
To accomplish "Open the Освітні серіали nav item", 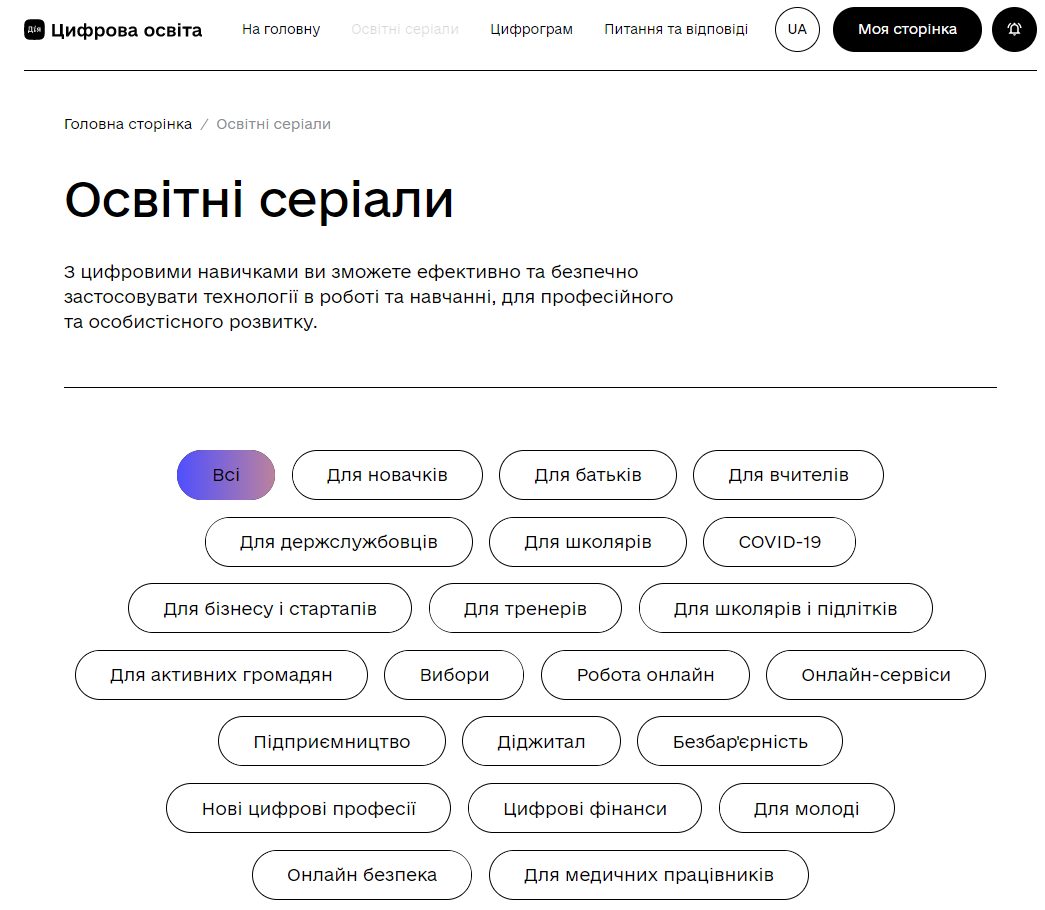I will coord(405,29).
